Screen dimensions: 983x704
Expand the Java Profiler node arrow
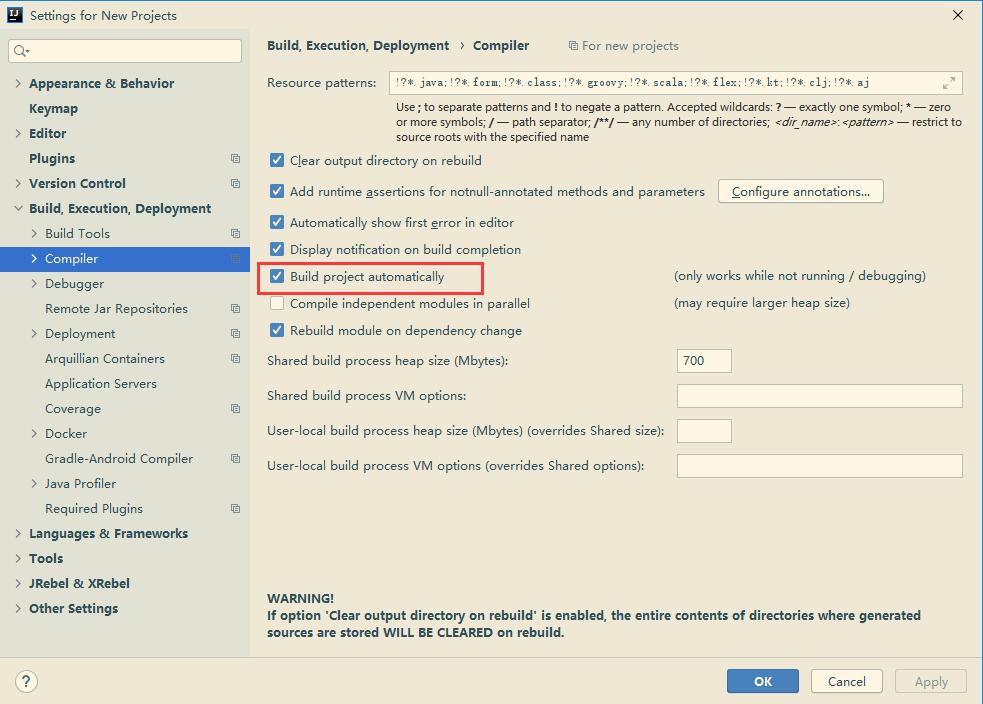pyautogui.click(x=34, y=484)
